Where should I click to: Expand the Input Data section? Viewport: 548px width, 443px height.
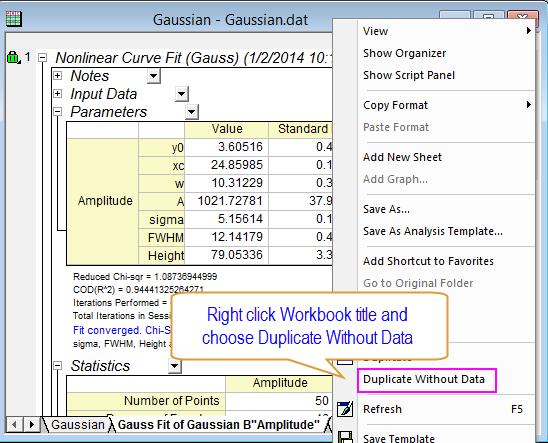pyautogui.click(x=58, y=94)
